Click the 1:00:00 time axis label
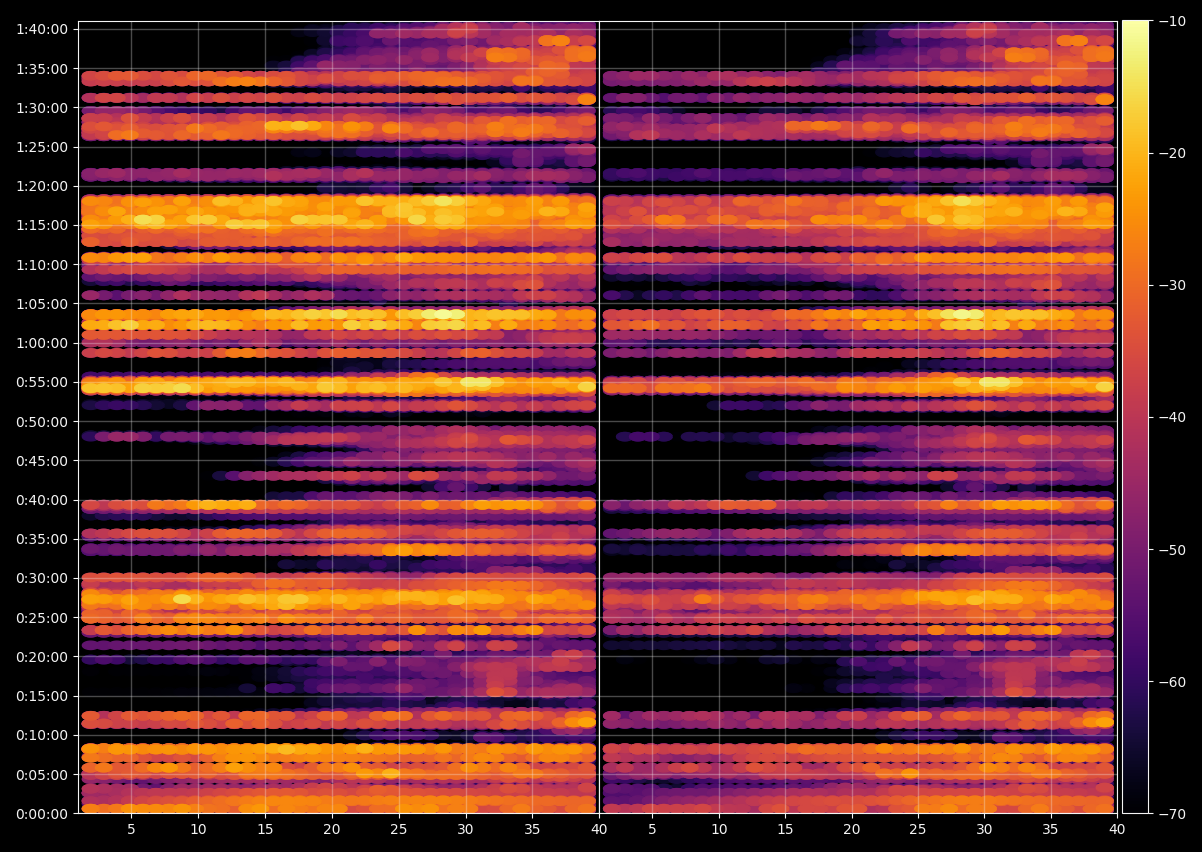Viewport: 1202px width, 852px height. point(42,343)
